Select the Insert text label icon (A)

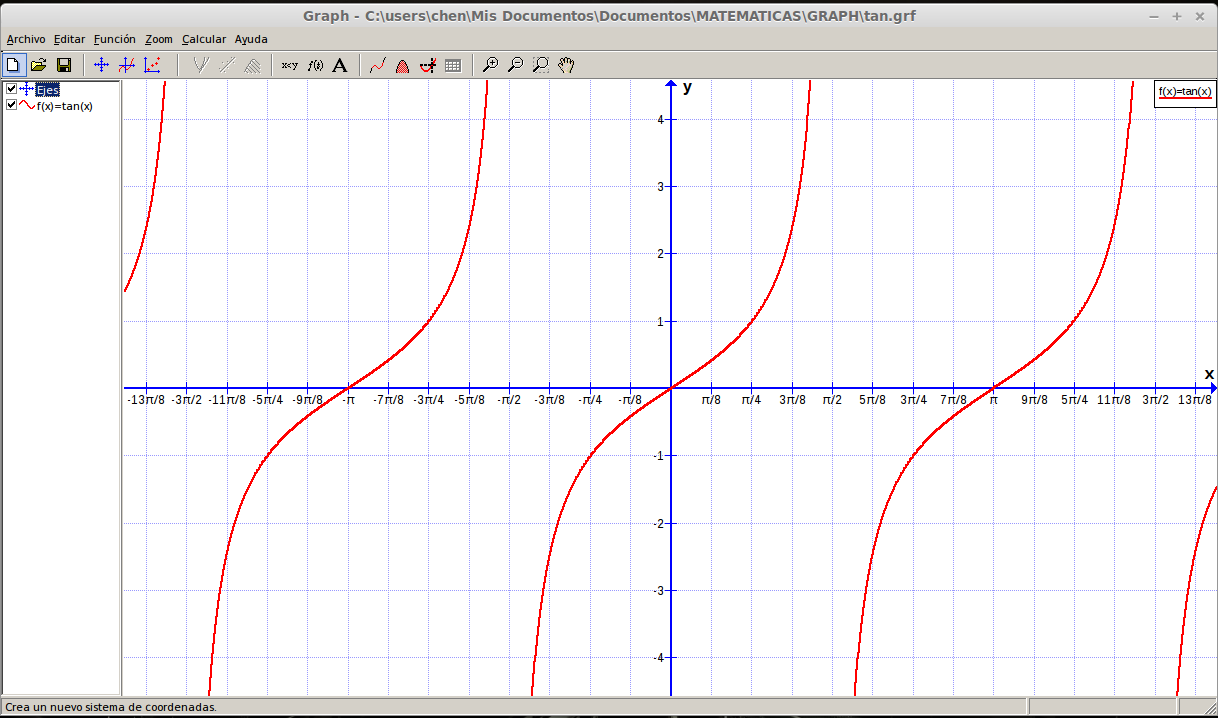(x=341, y=65)
